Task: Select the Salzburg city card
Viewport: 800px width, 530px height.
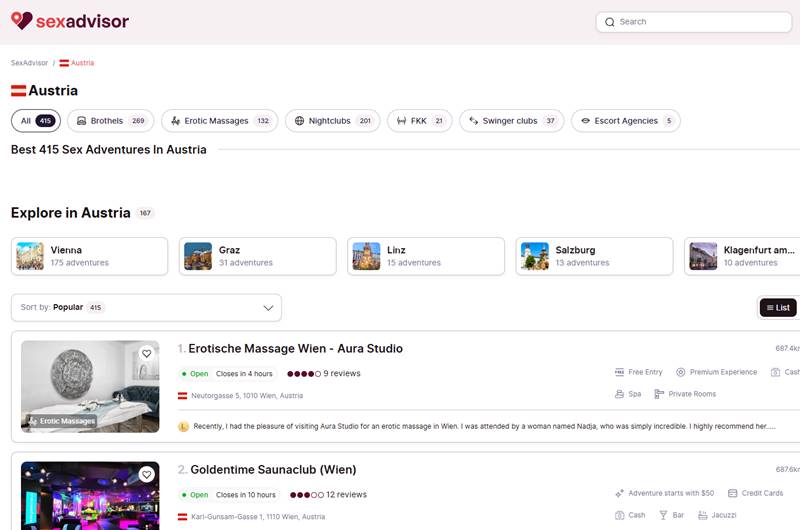Action: point(594,256)
